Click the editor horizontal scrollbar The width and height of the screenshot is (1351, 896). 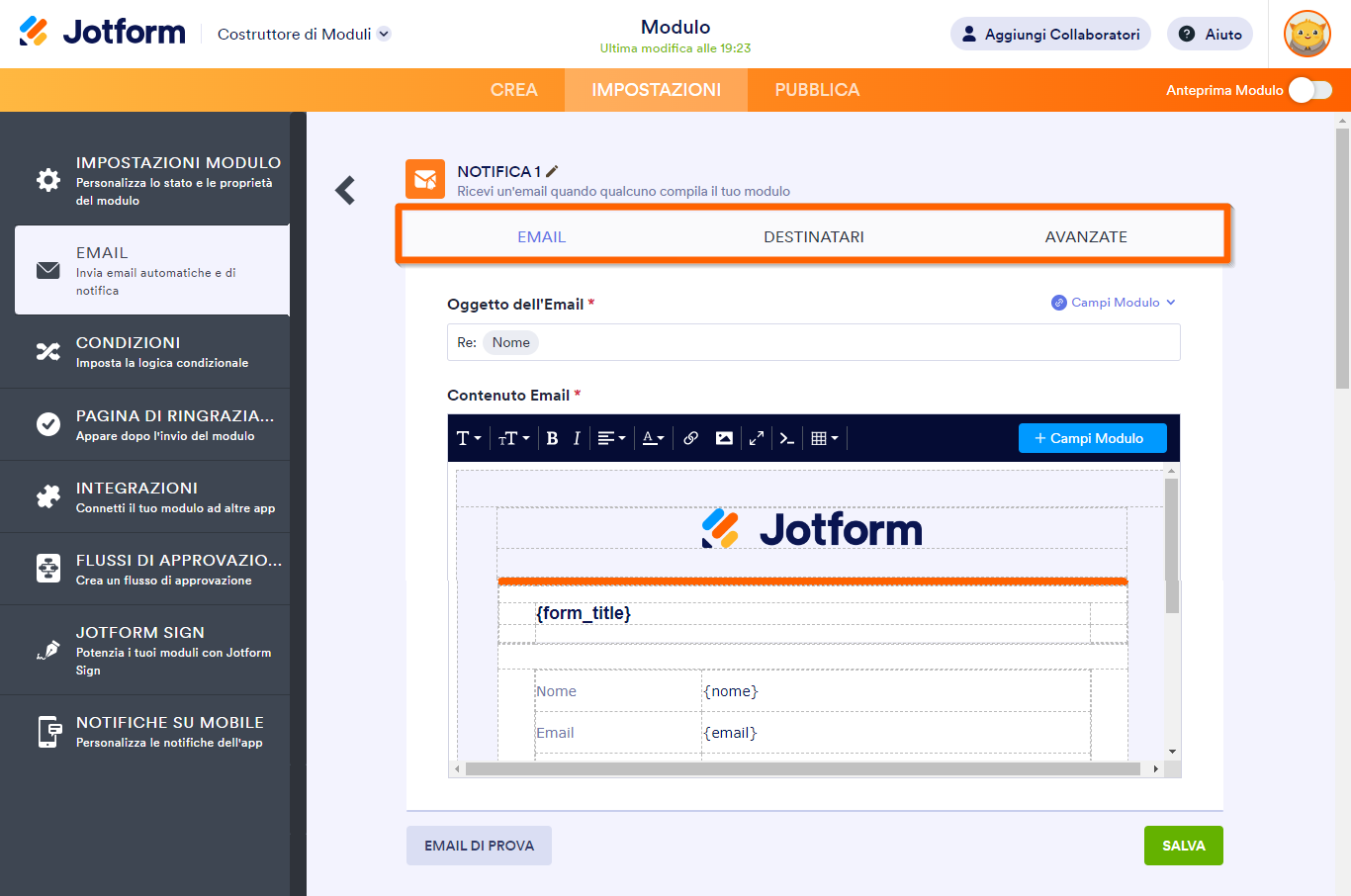[802, 768]
